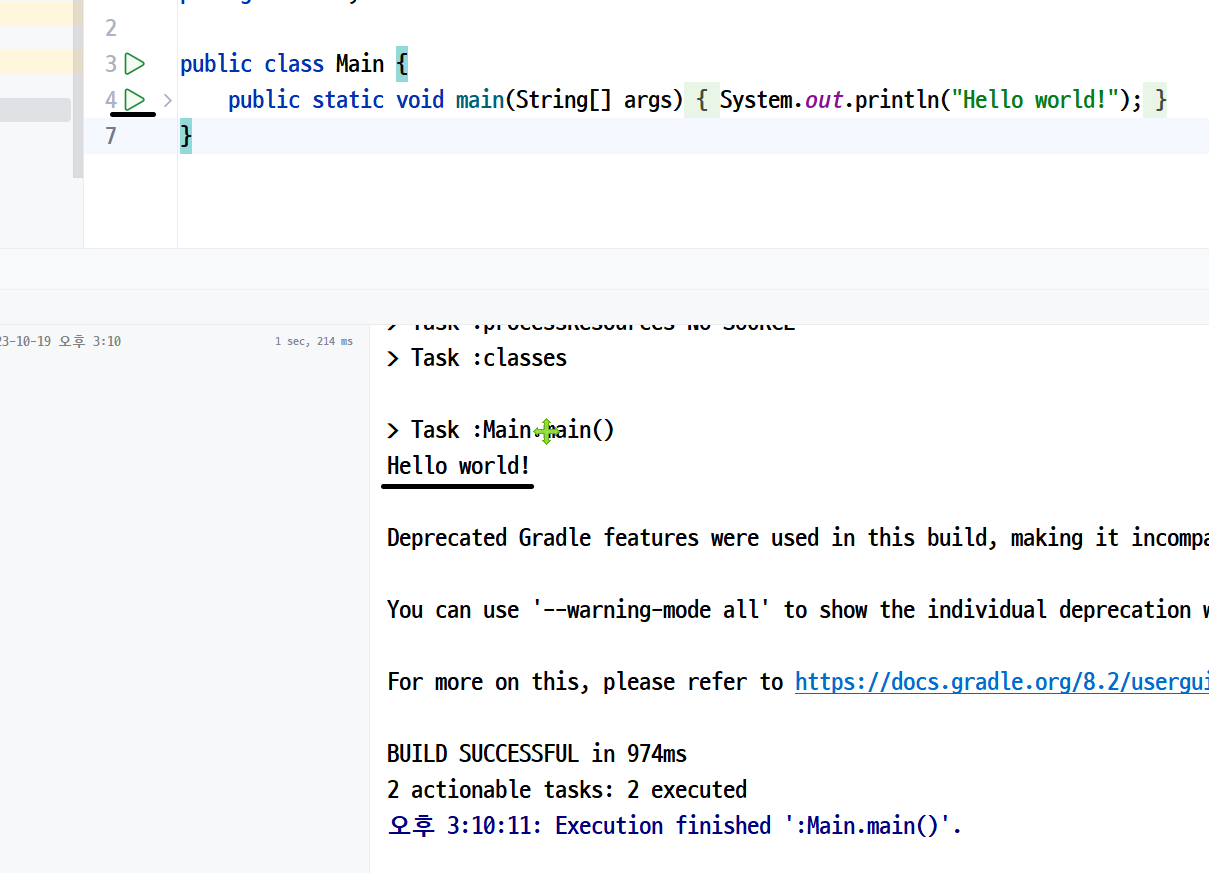
Task: Click the Run gutter icon on line 4
Action: [135, 100]
